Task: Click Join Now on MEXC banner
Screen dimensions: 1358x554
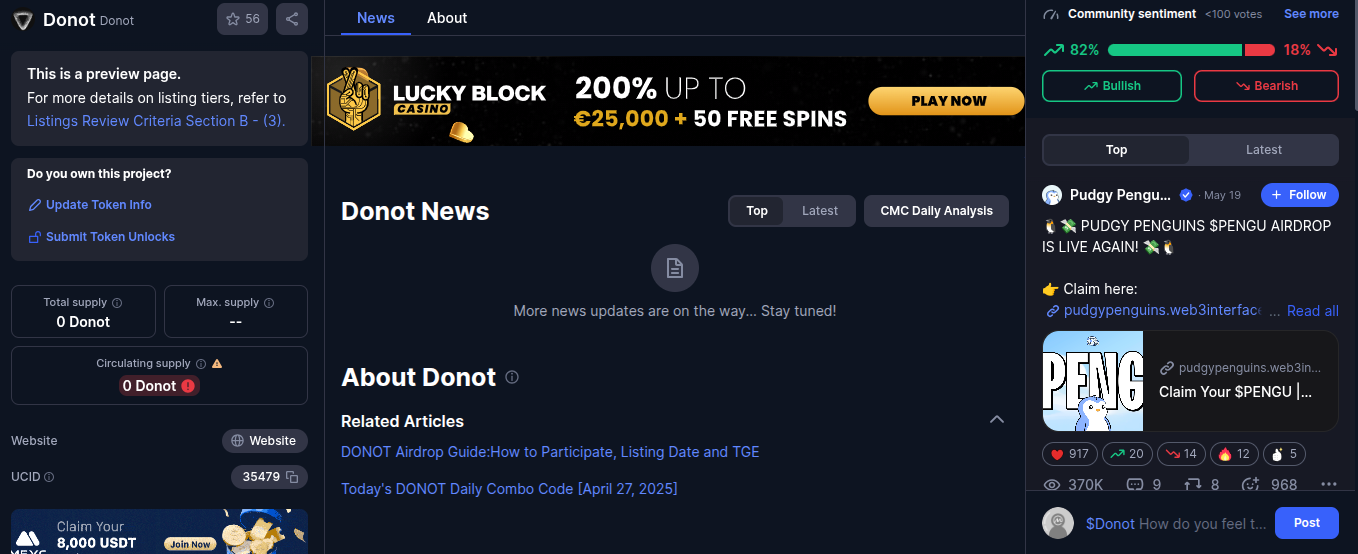Action: point(190,544)
